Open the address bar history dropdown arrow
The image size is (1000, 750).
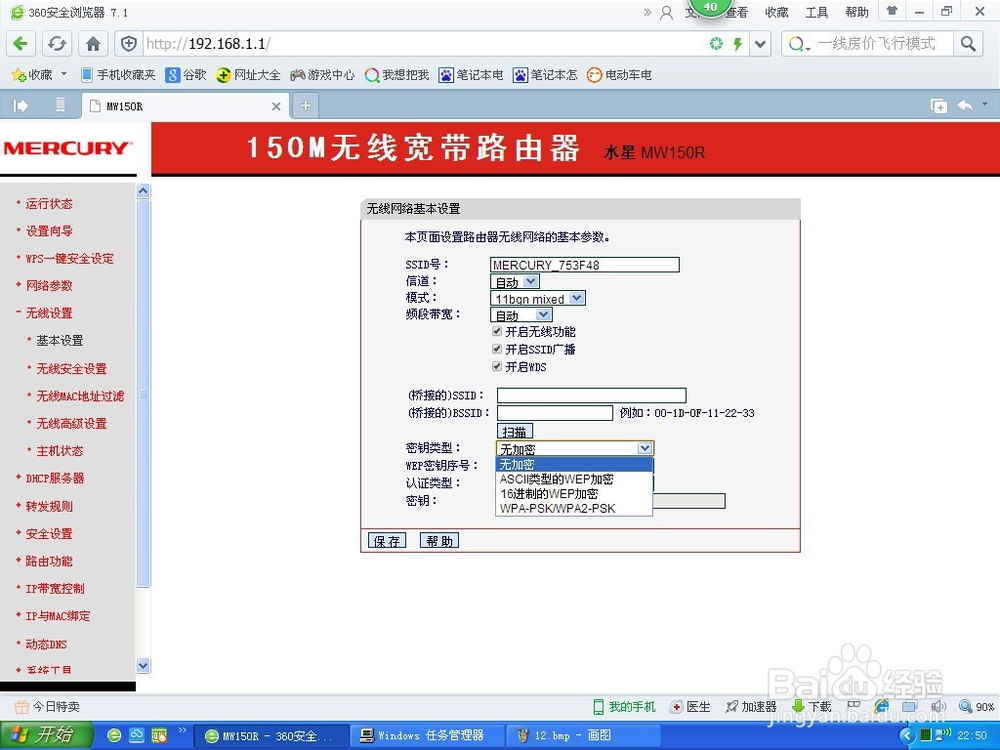[760, 44]
